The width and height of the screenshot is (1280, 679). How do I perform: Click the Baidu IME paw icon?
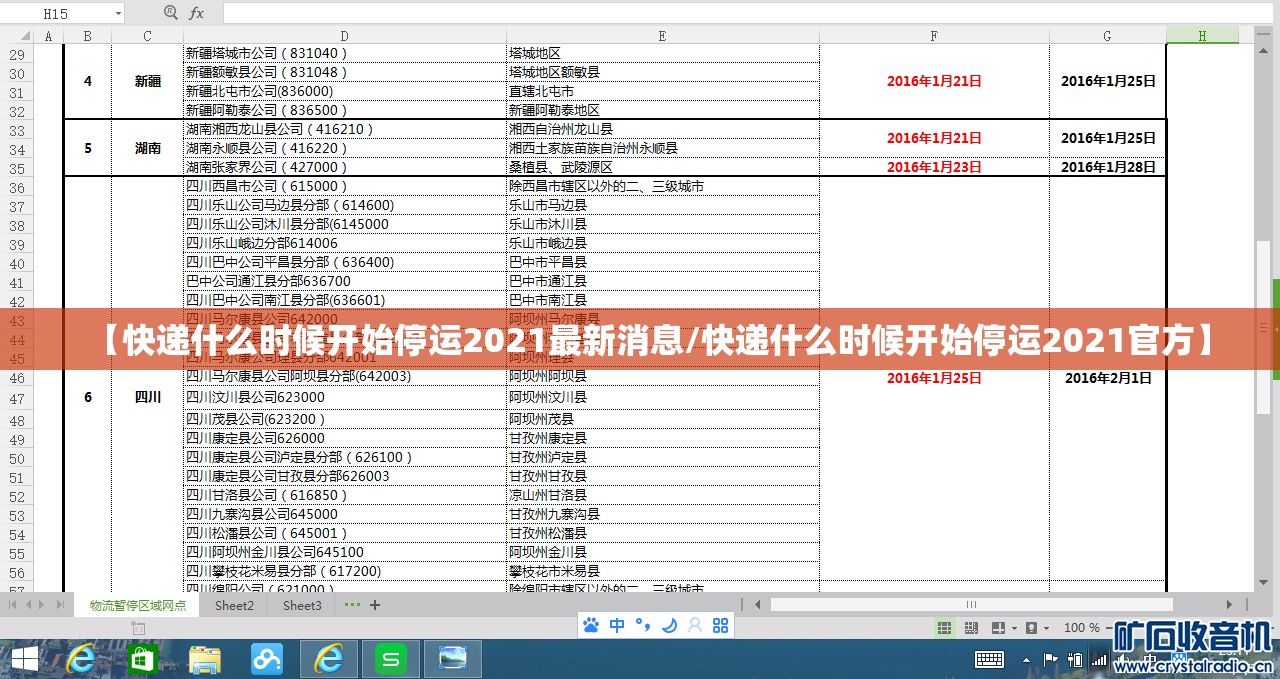[591, 626]
